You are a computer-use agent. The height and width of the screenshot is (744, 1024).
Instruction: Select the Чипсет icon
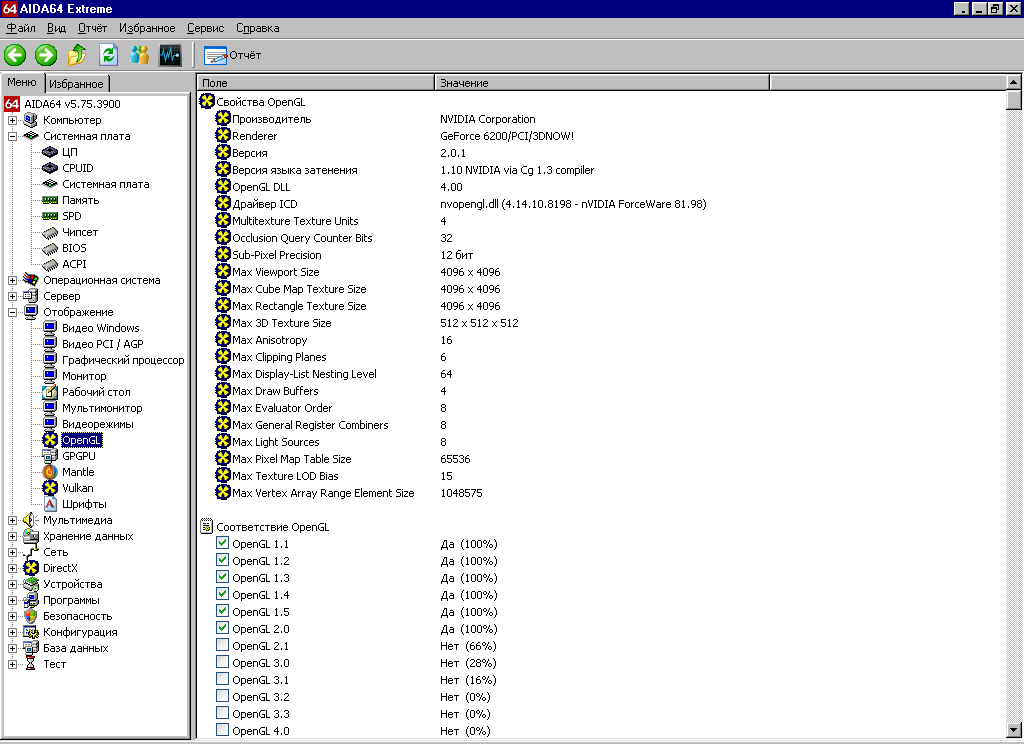click(50, 232)
